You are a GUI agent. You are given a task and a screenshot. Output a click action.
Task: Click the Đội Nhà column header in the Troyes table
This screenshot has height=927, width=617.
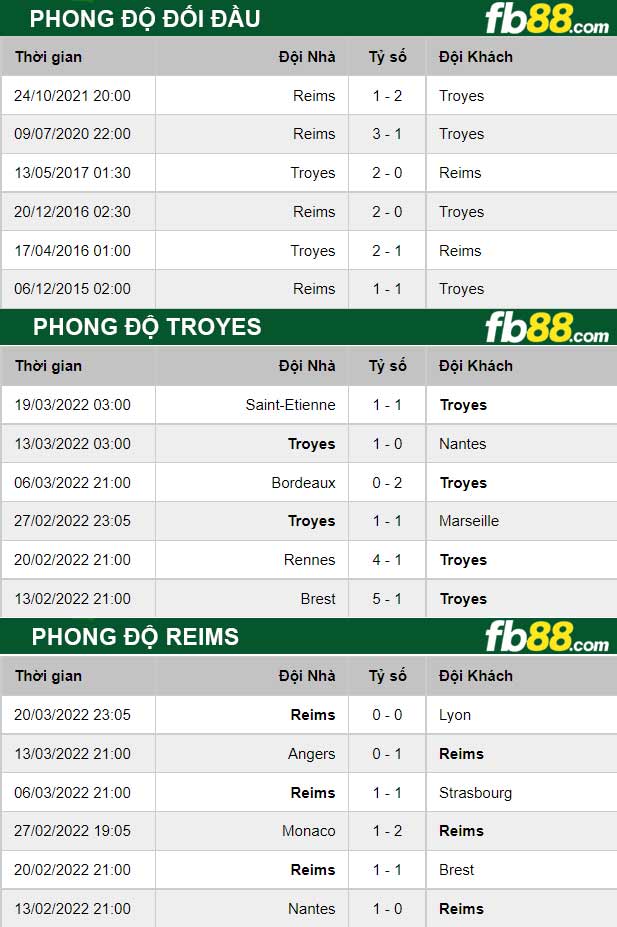coord(307,366)
